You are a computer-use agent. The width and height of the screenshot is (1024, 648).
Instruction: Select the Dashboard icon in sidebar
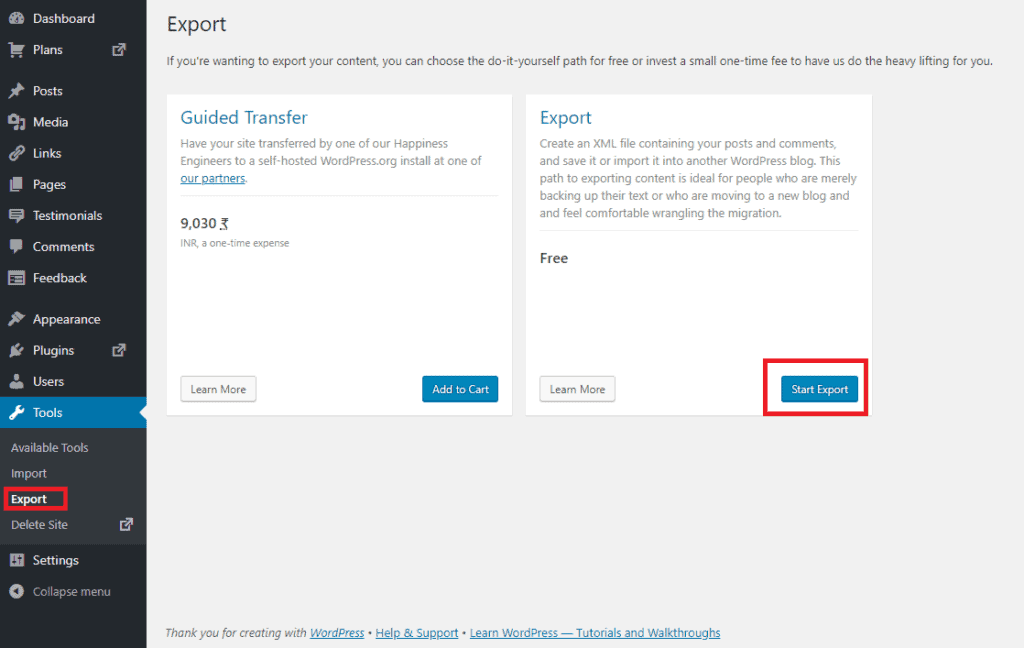click(14, 17)
